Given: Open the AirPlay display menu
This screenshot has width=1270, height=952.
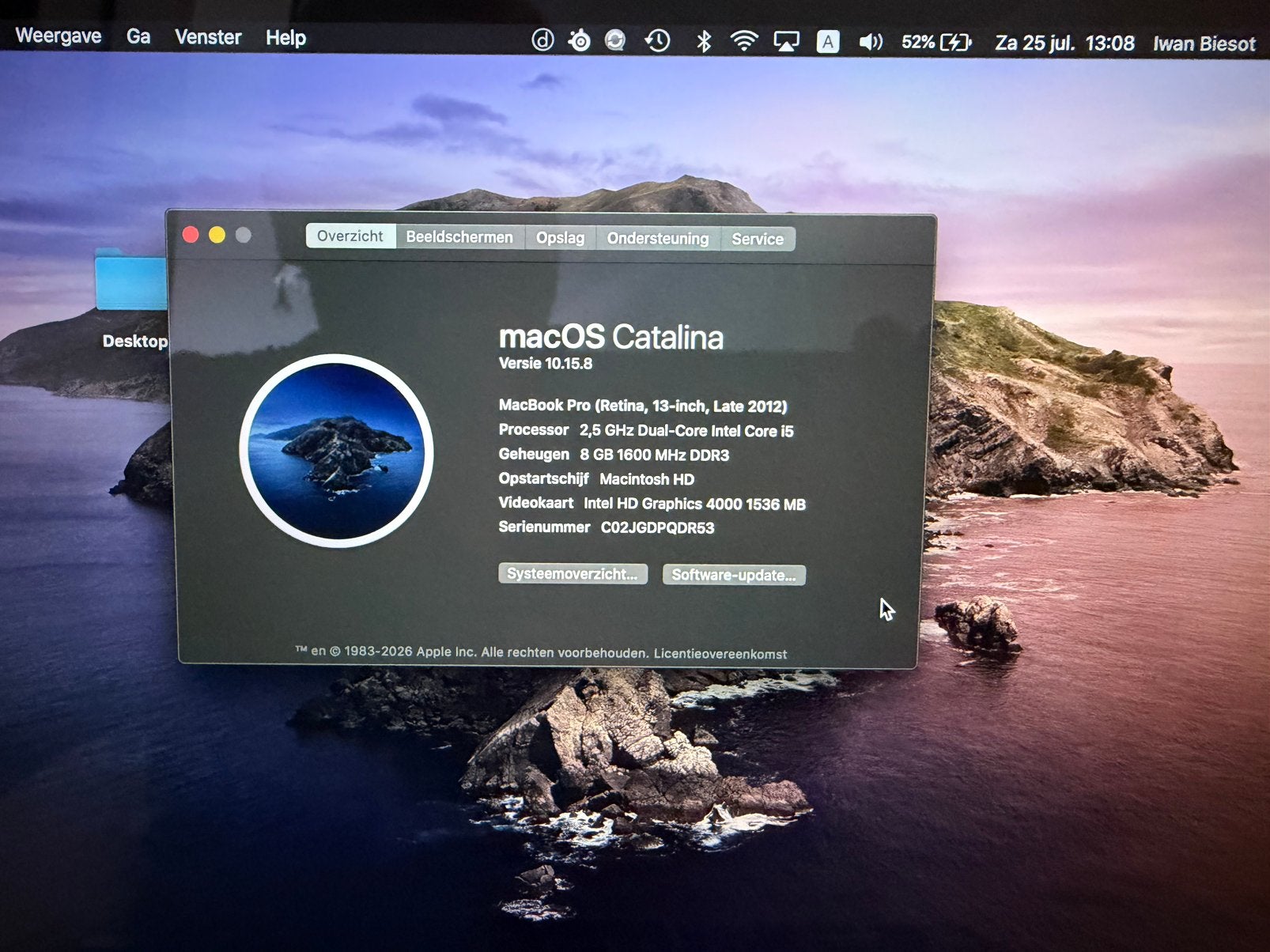Looking at the screenshot, I should 786,42.
